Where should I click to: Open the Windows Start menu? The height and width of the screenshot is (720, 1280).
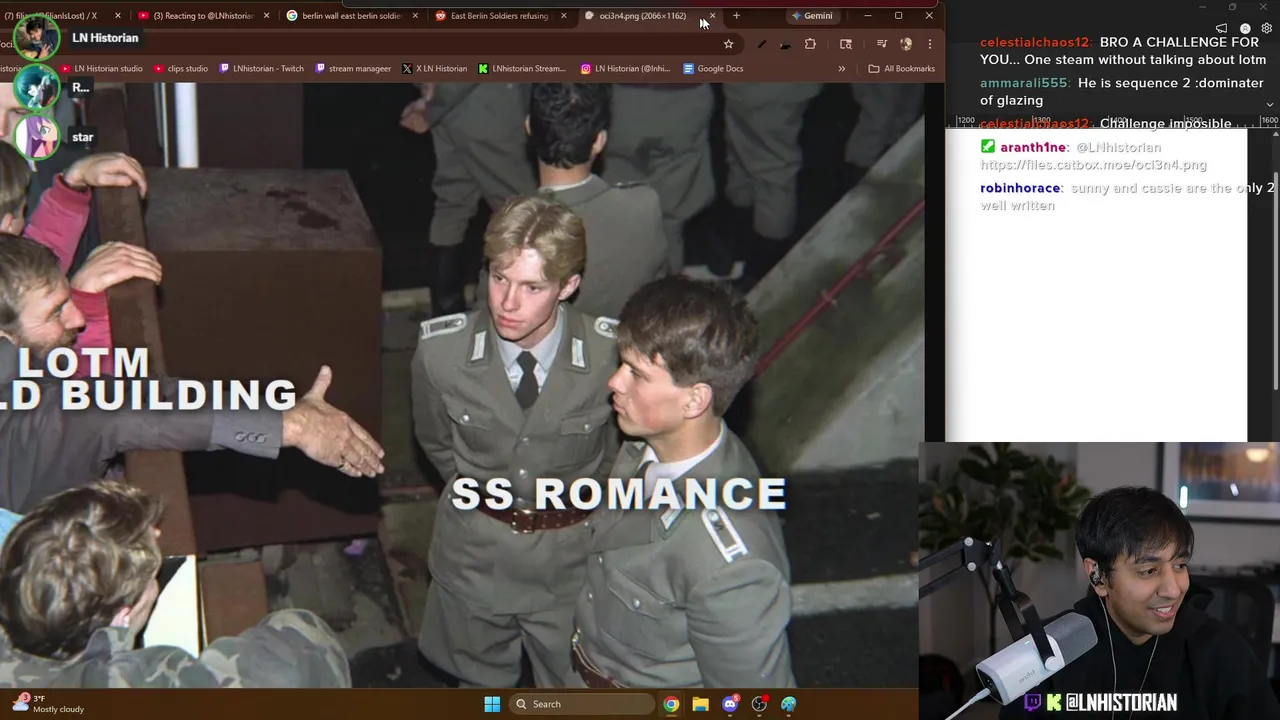tap(492, 704)
